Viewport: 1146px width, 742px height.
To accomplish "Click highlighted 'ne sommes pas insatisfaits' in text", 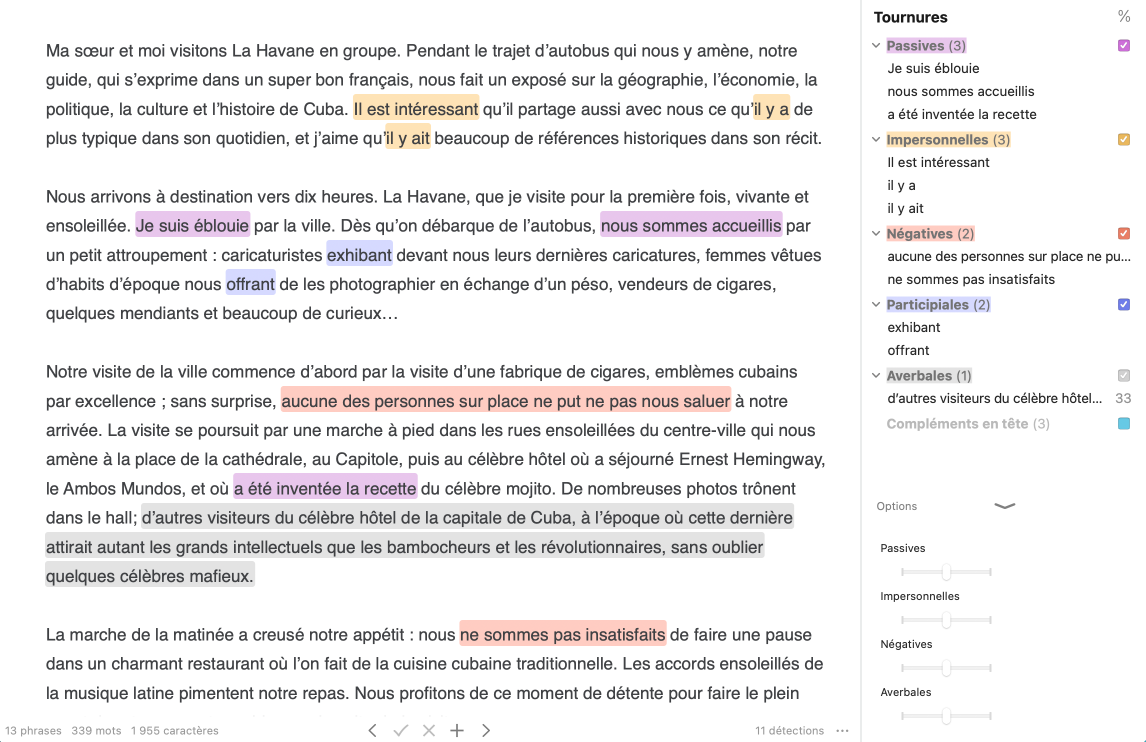I will [563, 635].
